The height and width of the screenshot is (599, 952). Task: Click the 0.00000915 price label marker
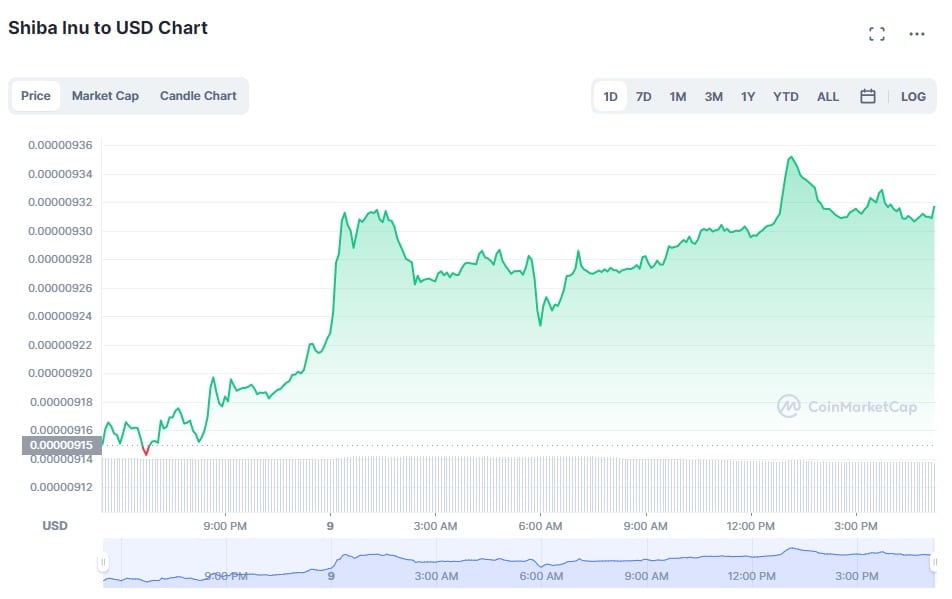(x=61, y=445)
